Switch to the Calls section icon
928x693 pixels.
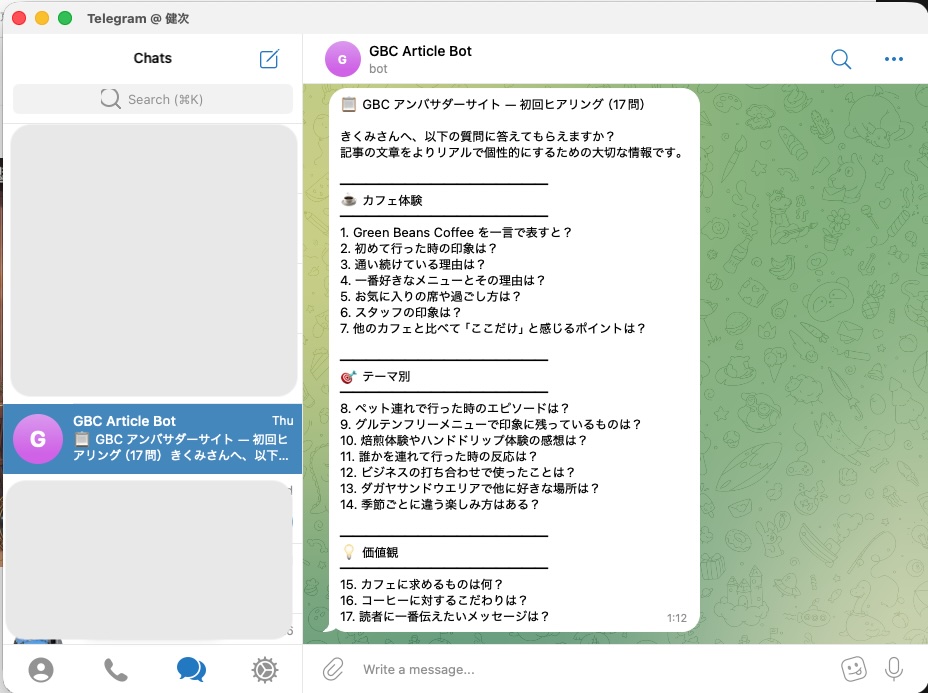pos(116,671)
